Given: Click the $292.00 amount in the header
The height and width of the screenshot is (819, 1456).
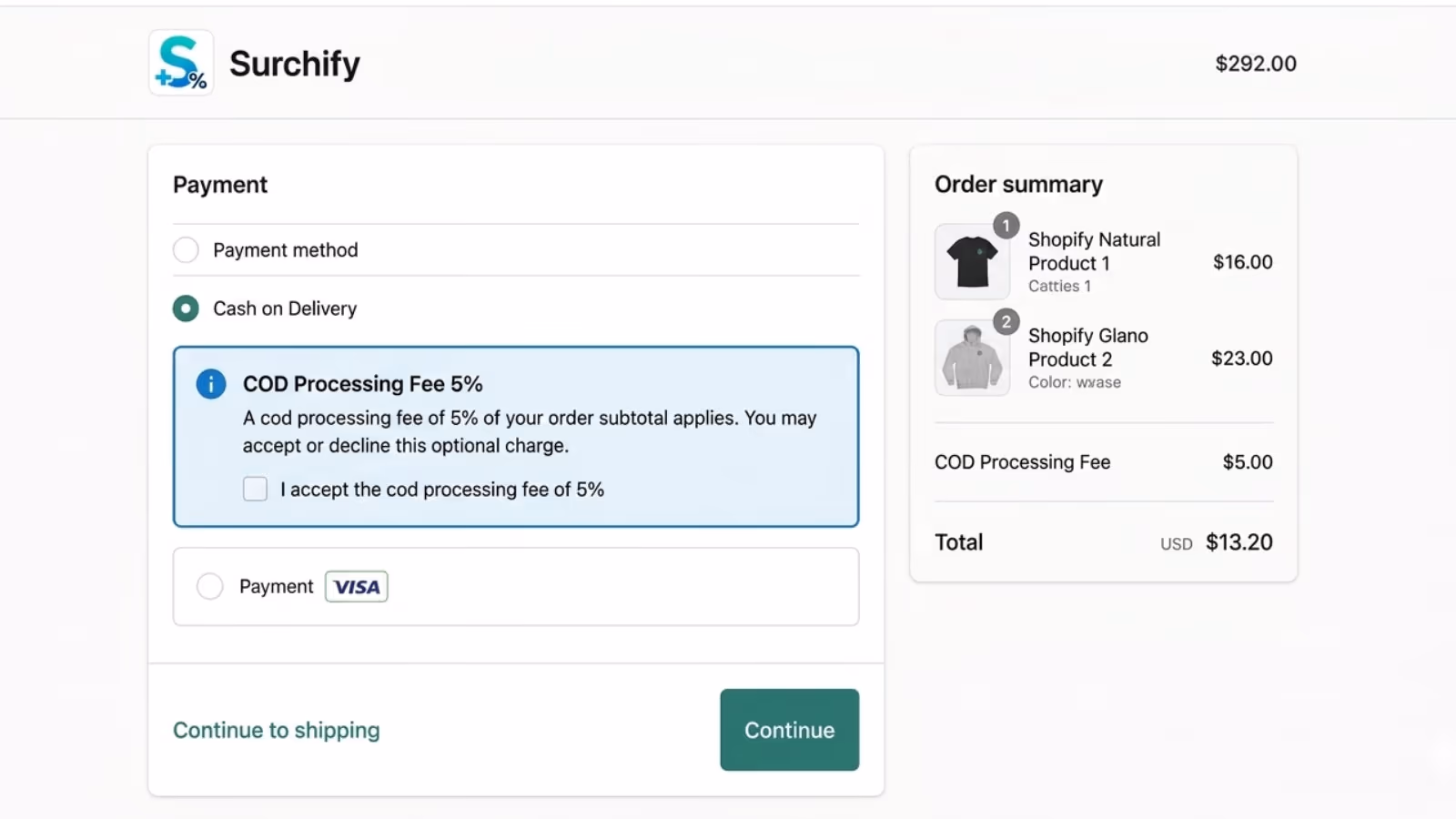Looking at the screenshot, I should point(1256,64).
